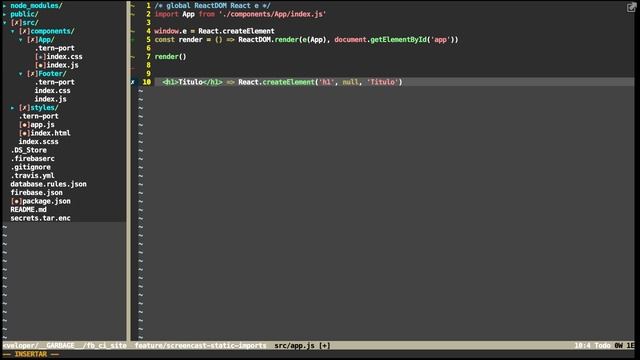
Task: Open the database.rules.json file
Action: (49, 184)
